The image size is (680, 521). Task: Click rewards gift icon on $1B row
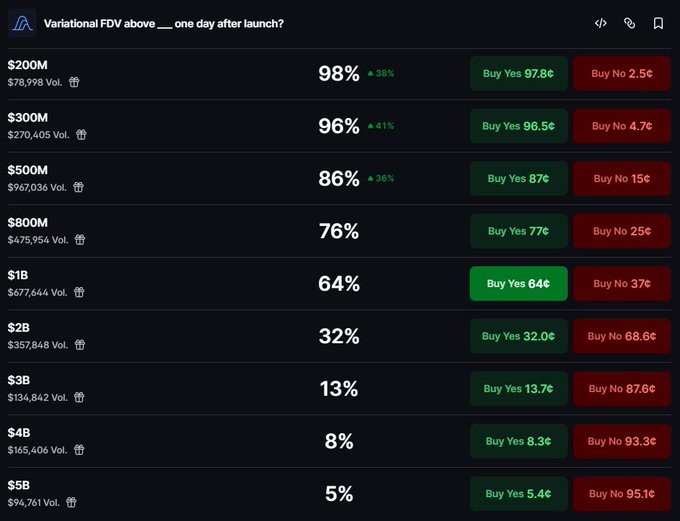(x=79, y=292)
